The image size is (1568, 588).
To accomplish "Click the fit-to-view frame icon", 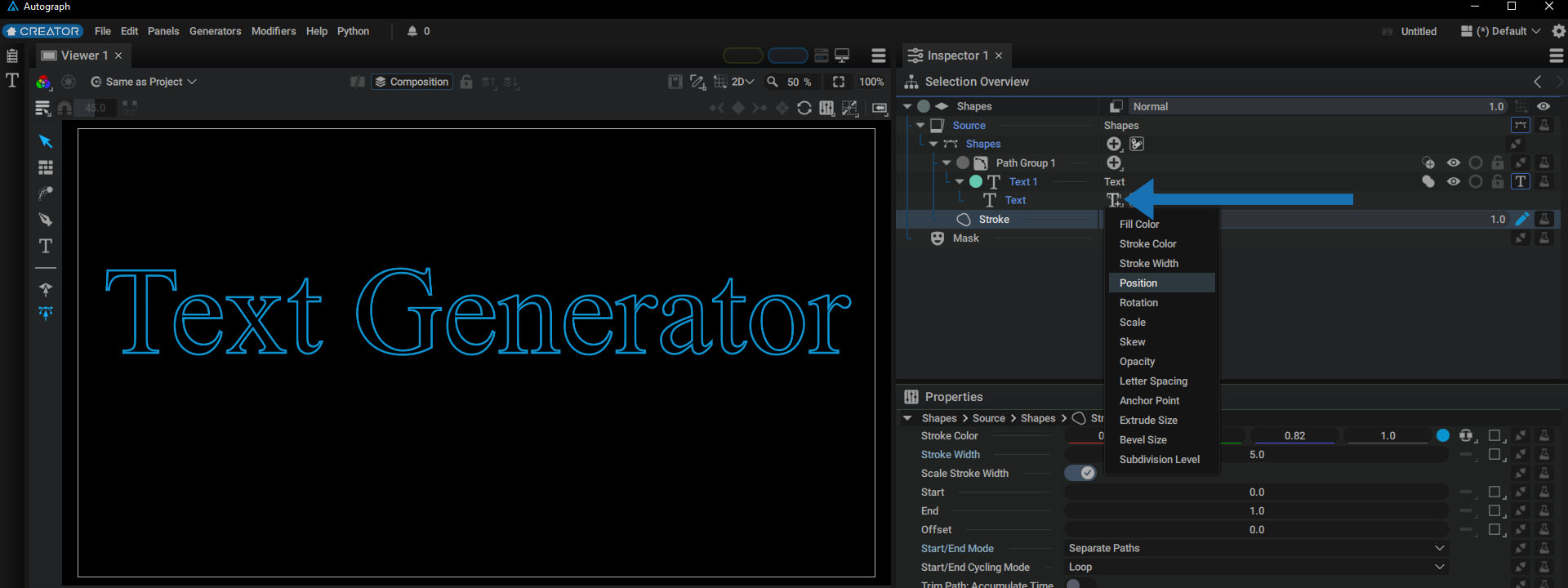I will [839, 82].
